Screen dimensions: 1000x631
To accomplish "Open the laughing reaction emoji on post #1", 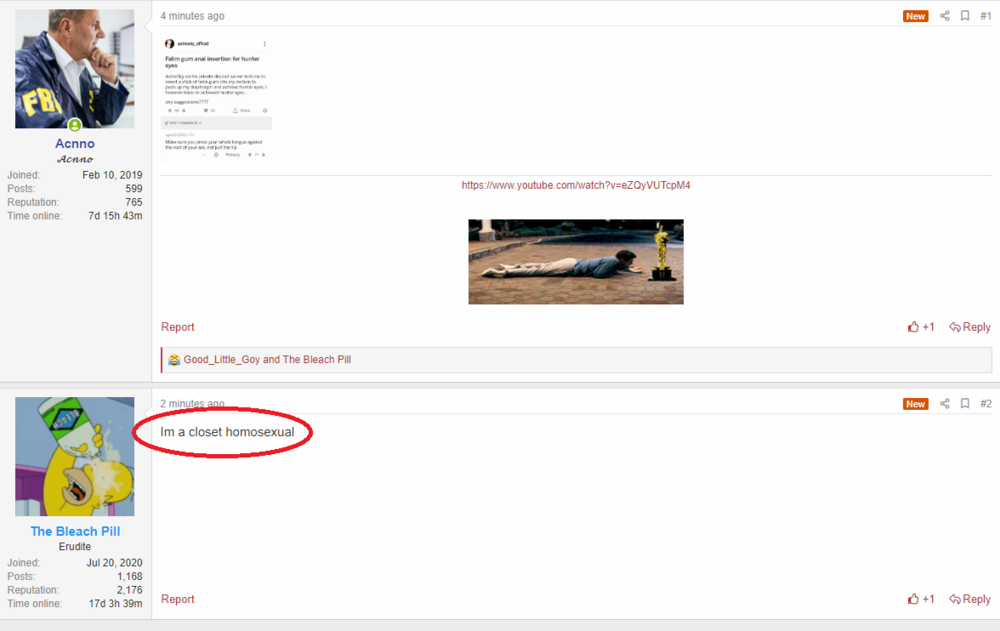I will click(x=173, y=360).
